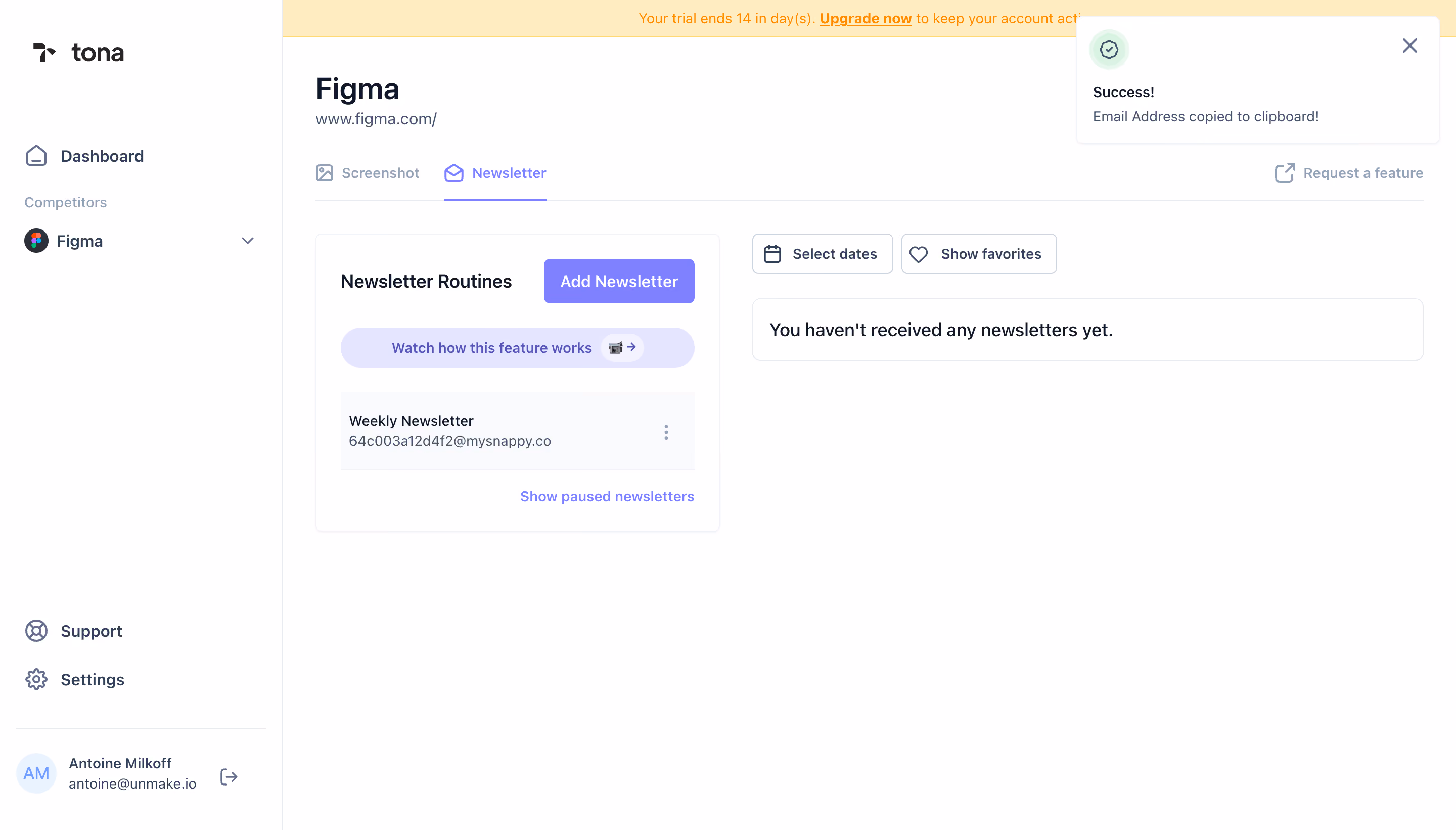The height and width of the screenshot is (830, 1456).
Task: Follow the Upgrade now link
Action: 866,18
